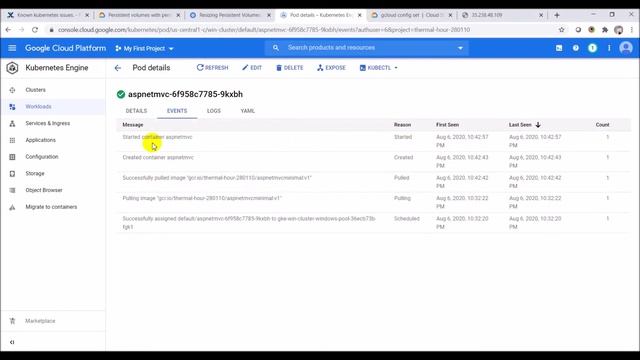Bookmark this page with star icon
This screenshot has width=640, height=360.
[x=562, y=30]
